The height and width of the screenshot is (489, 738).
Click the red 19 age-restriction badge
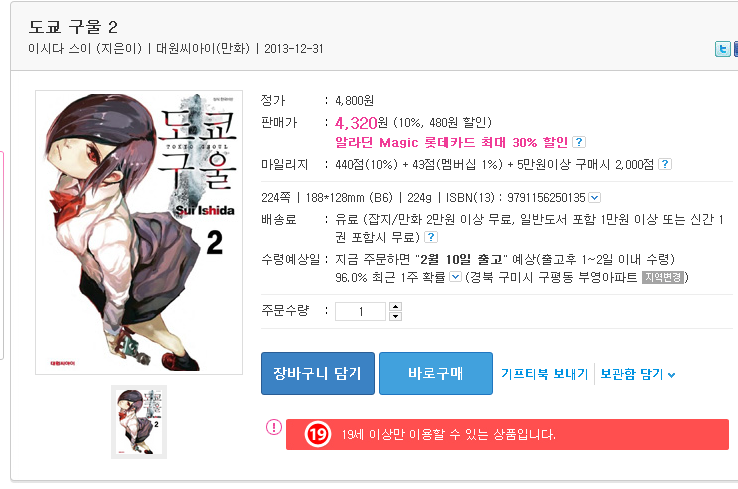pos(318,434)
